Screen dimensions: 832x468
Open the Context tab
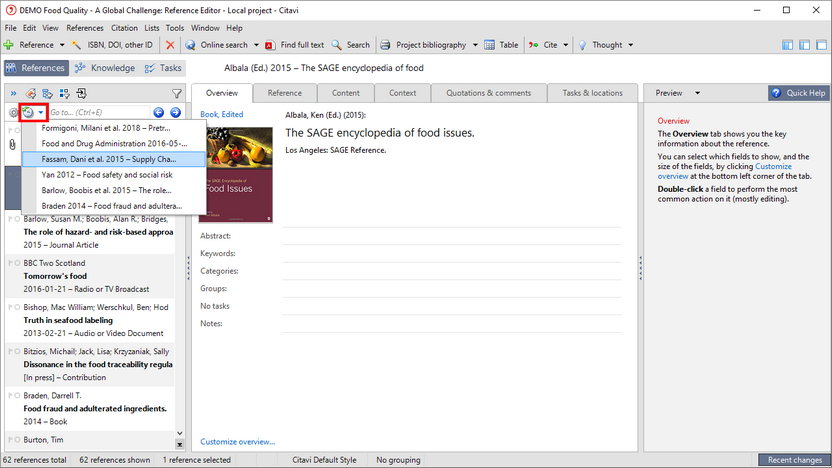click(403, 93)
